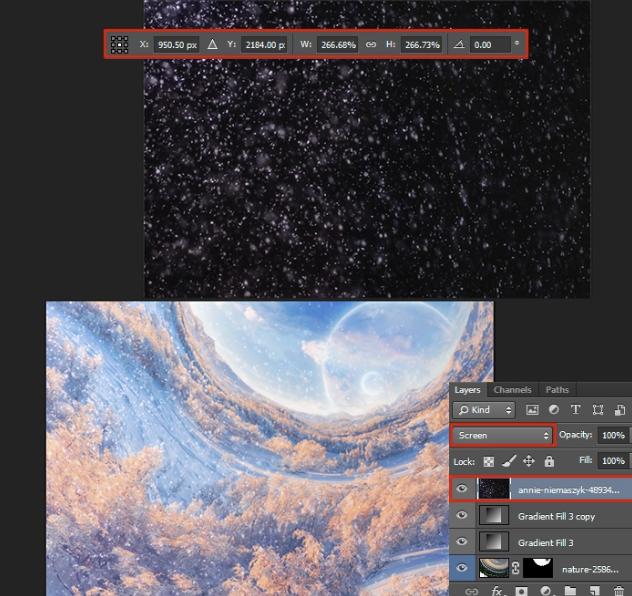Hide the Gradient Fill 3 copy layer
The width and height of the screenshot is (632, 596).
[x=462, y=515]
